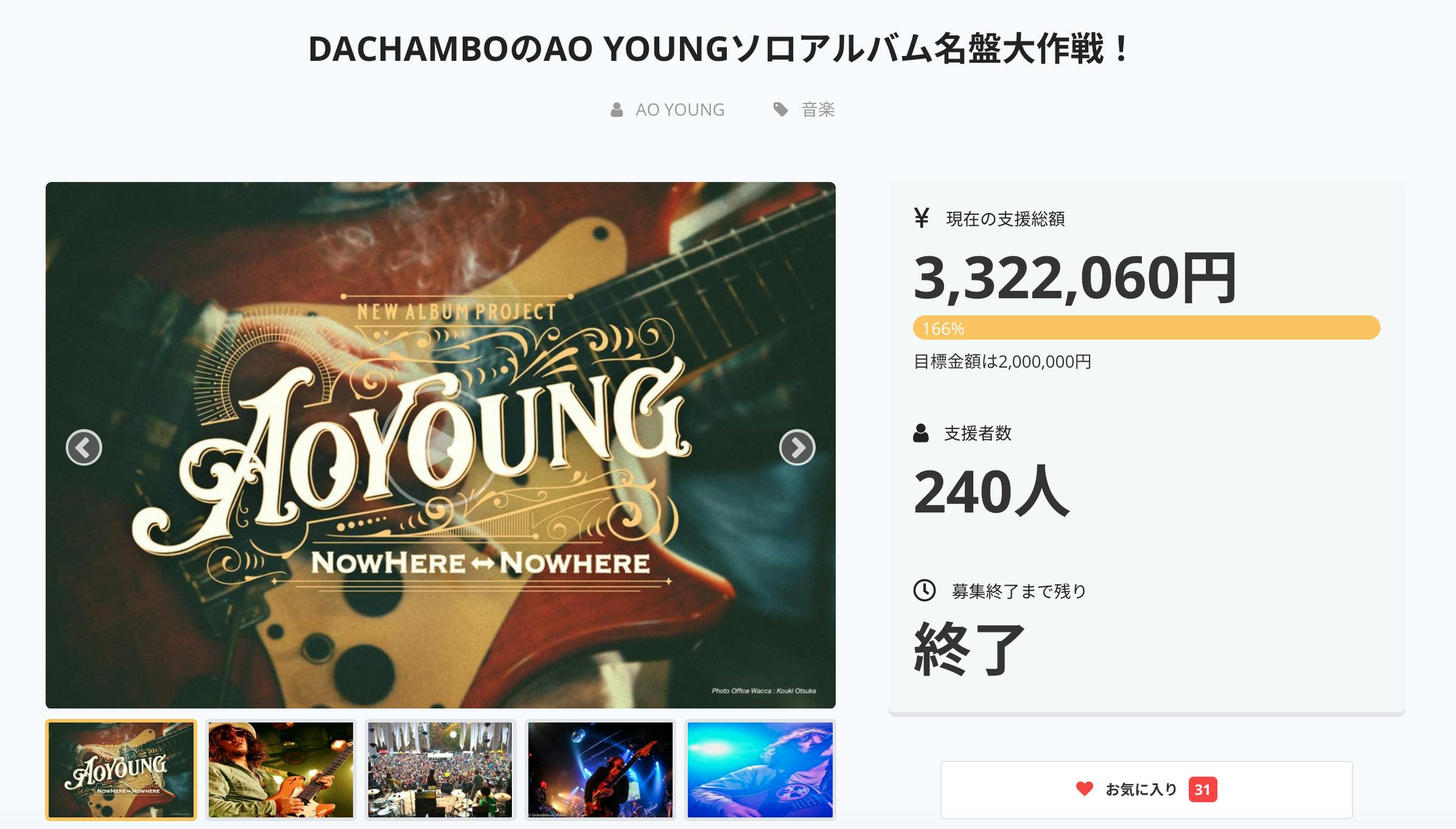
Task: Click the red heart favorite icon
Action: click(1084, 789)
